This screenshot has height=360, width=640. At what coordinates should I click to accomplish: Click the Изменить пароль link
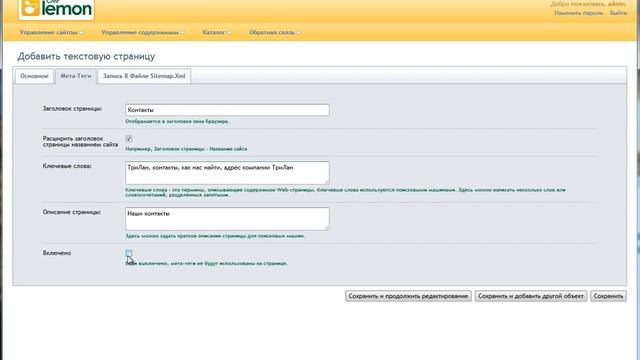(x=578, y=13)
